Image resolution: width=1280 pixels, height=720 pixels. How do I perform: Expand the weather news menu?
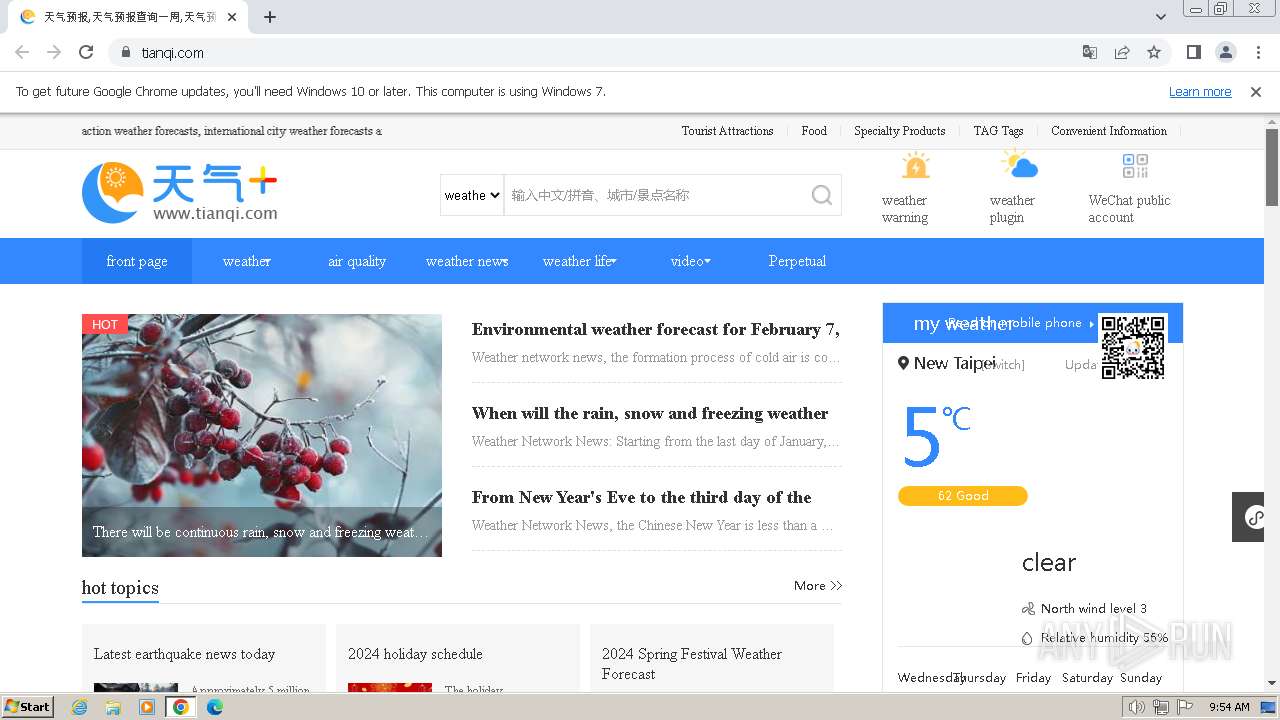point(467,261)
